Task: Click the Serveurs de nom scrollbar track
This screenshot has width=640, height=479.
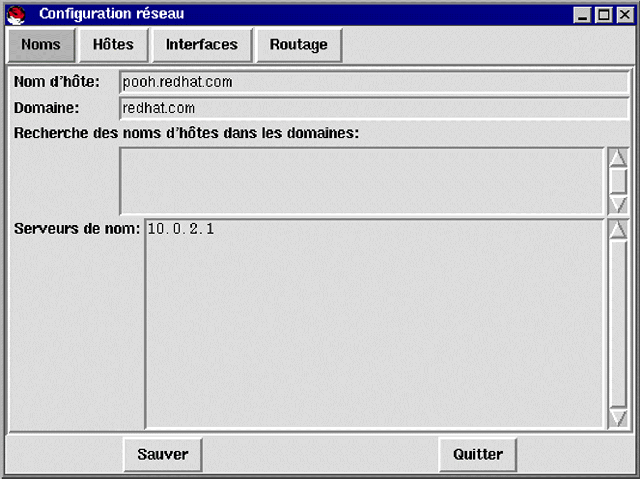Action: [618, 324]
